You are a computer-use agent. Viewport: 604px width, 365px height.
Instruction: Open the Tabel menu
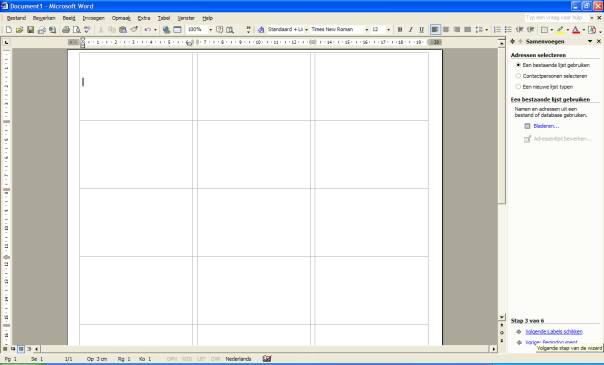(x=164, y=18)
